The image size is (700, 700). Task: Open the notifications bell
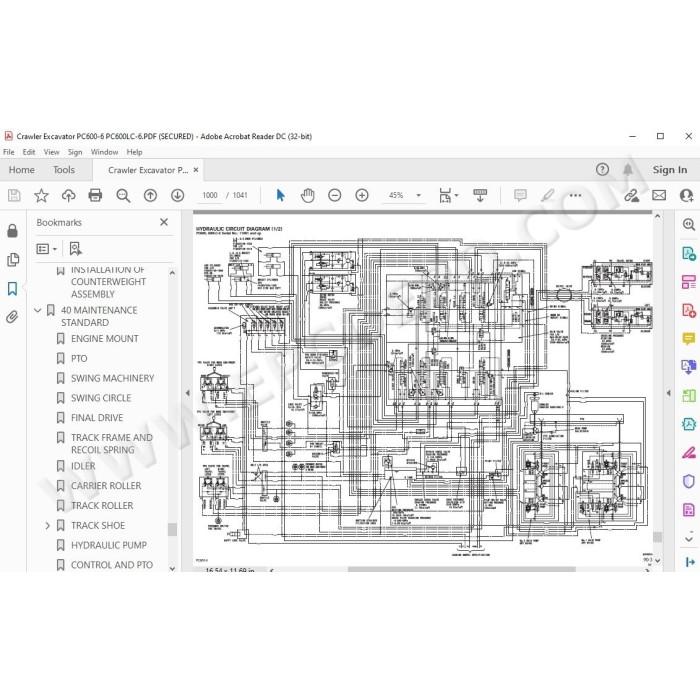click(628, 169)
